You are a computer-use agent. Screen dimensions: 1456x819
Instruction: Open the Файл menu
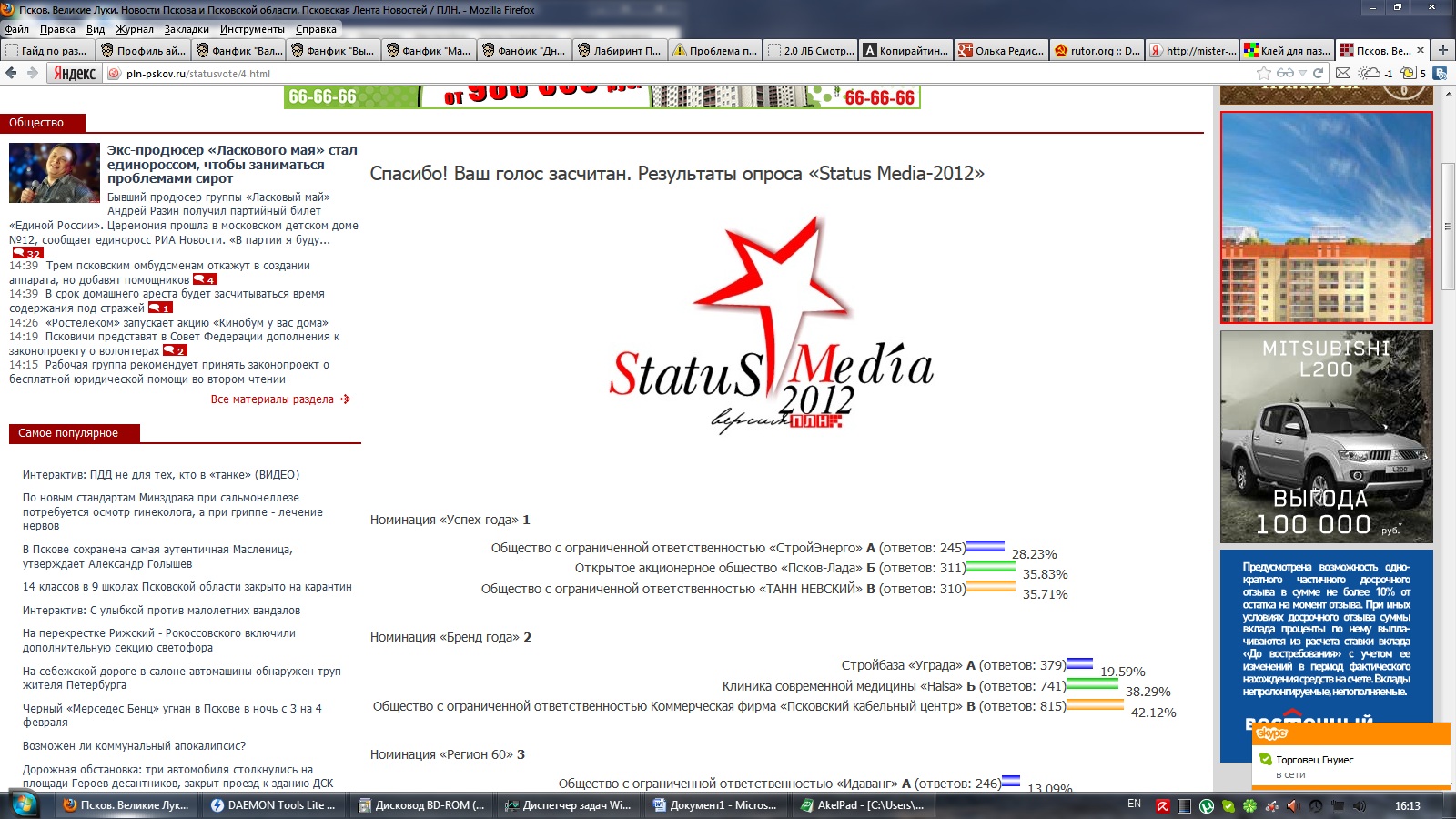click(16, 29)
